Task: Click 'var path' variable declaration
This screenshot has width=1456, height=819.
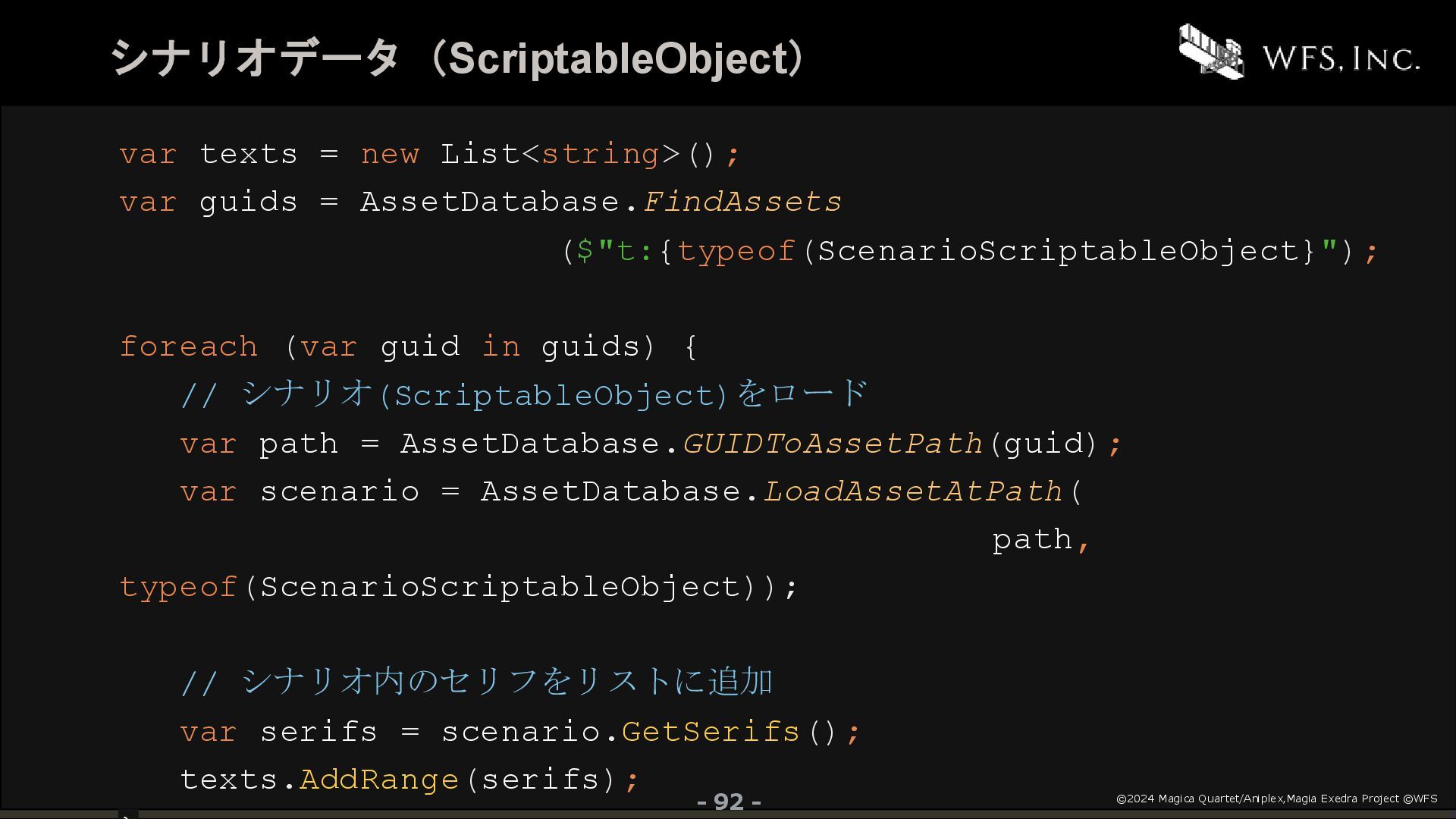Action: click(259, 444)
